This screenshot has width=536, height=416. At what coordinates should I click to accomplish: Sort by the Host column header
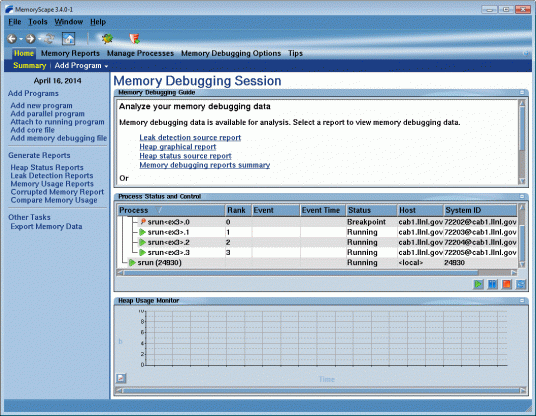click(420, 210)
